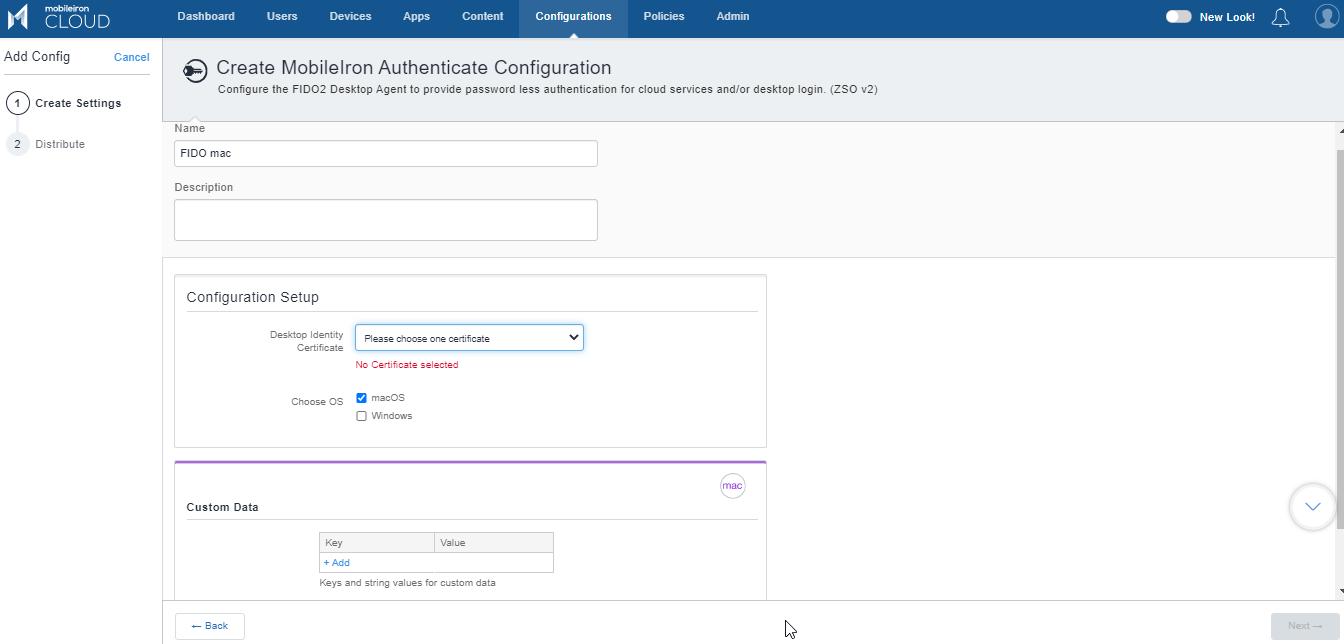
Task: Open the Admin tab
Action: tap(733, 17)
